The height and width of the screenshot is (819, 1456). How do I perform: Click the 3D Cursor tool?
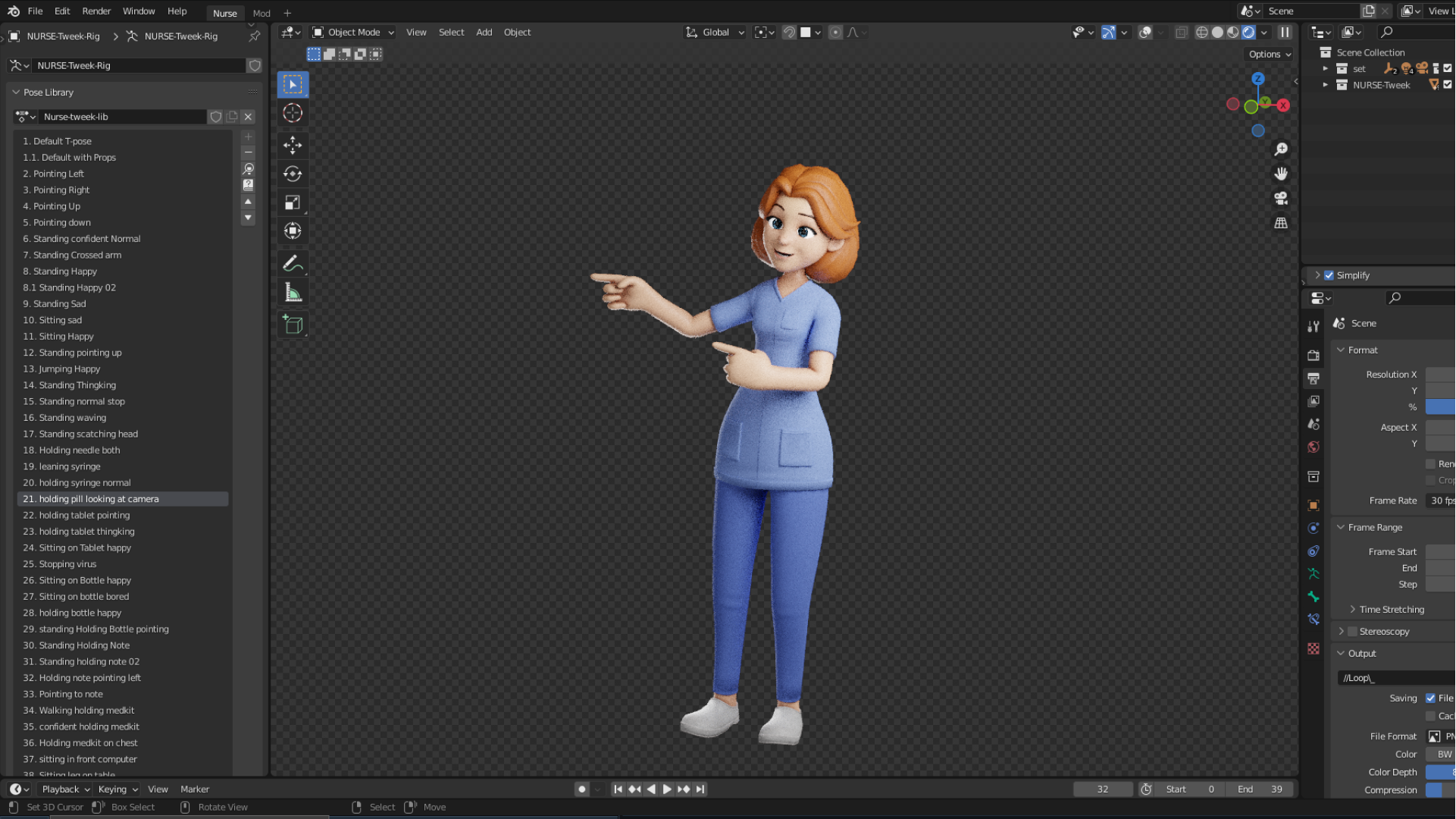click(x=293, y=113)
